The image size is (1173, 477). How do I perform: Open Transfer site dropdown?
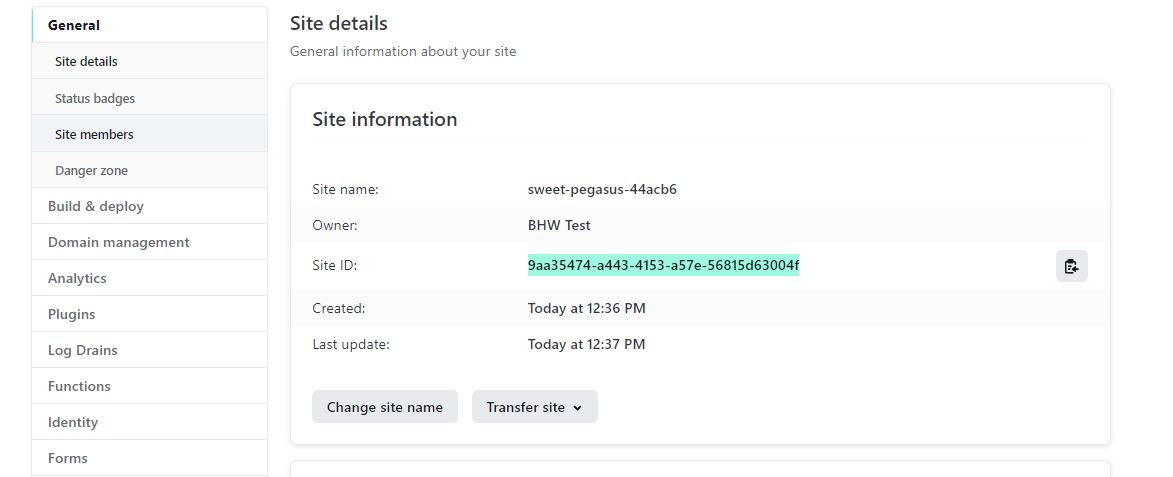(x=534, y=407)
